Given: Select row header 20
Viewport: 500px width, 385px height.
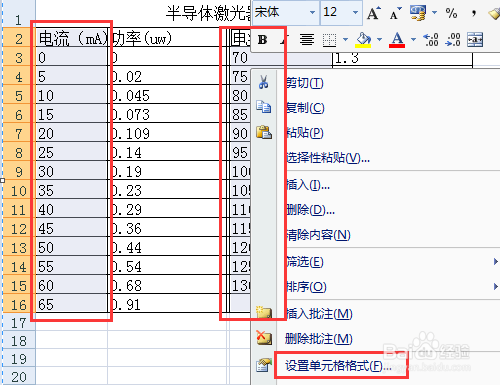Looking at the screenshot, I should tap(19, 377).
